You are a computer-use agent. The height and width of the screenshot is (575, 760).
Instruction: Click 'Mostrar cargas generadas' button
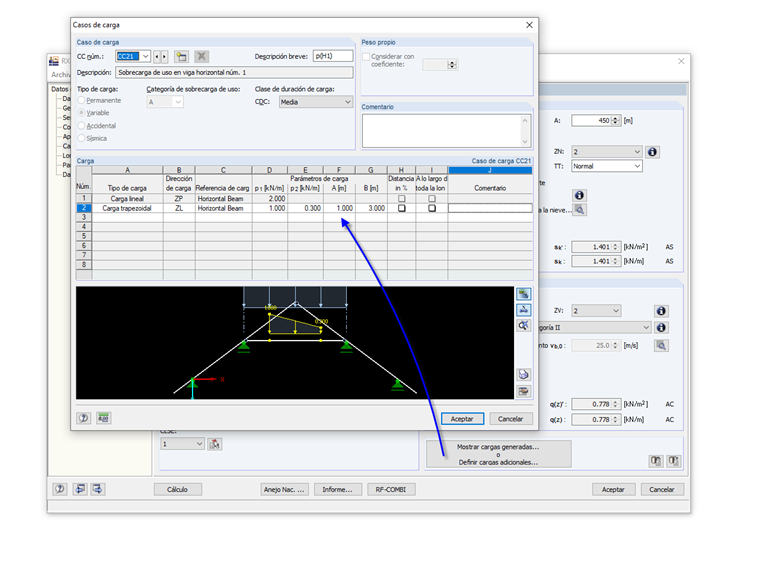point(498,454)
